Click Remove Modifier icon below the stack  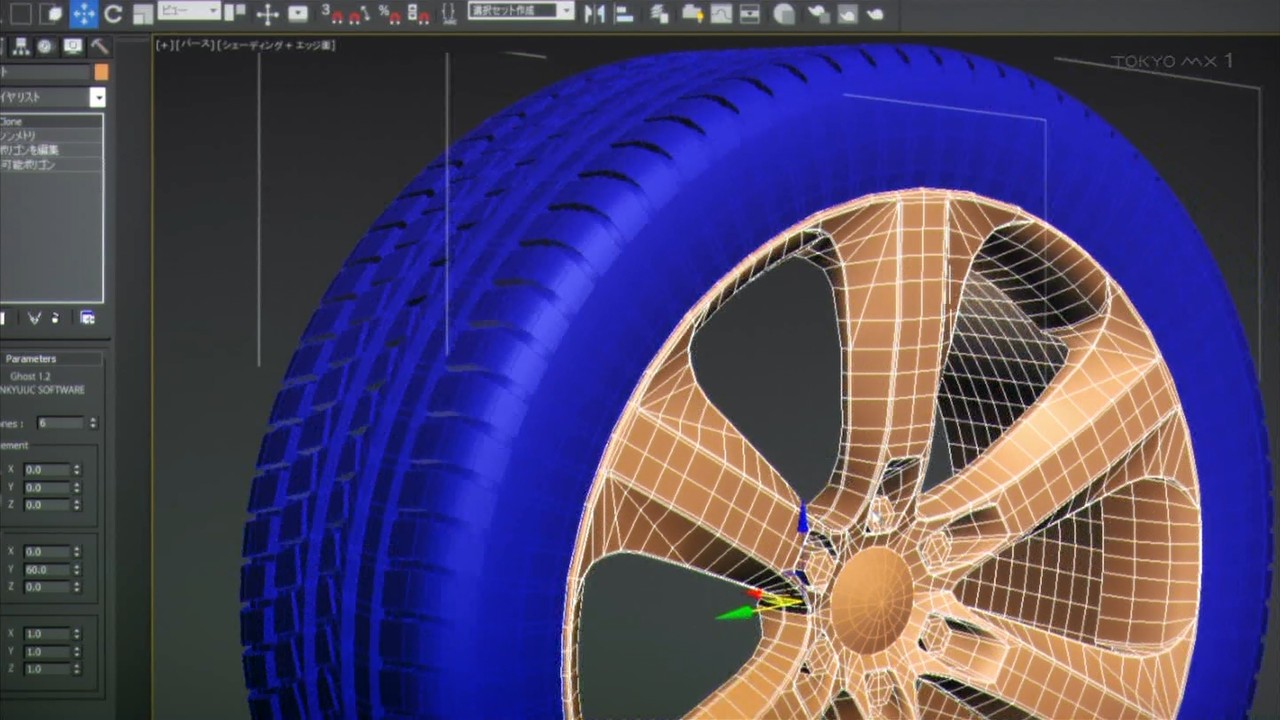(x=56, y=318)
